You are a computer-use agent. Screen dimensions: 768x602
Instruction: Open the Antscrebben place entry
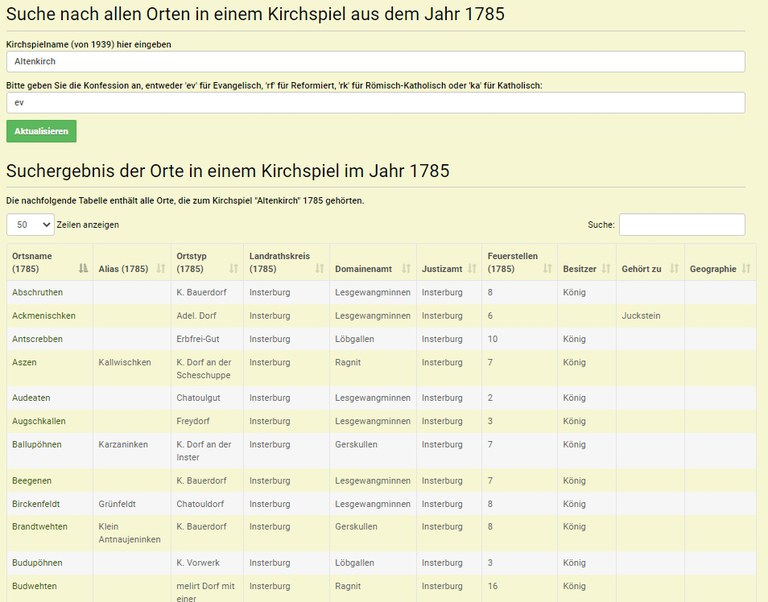(37, 339)
